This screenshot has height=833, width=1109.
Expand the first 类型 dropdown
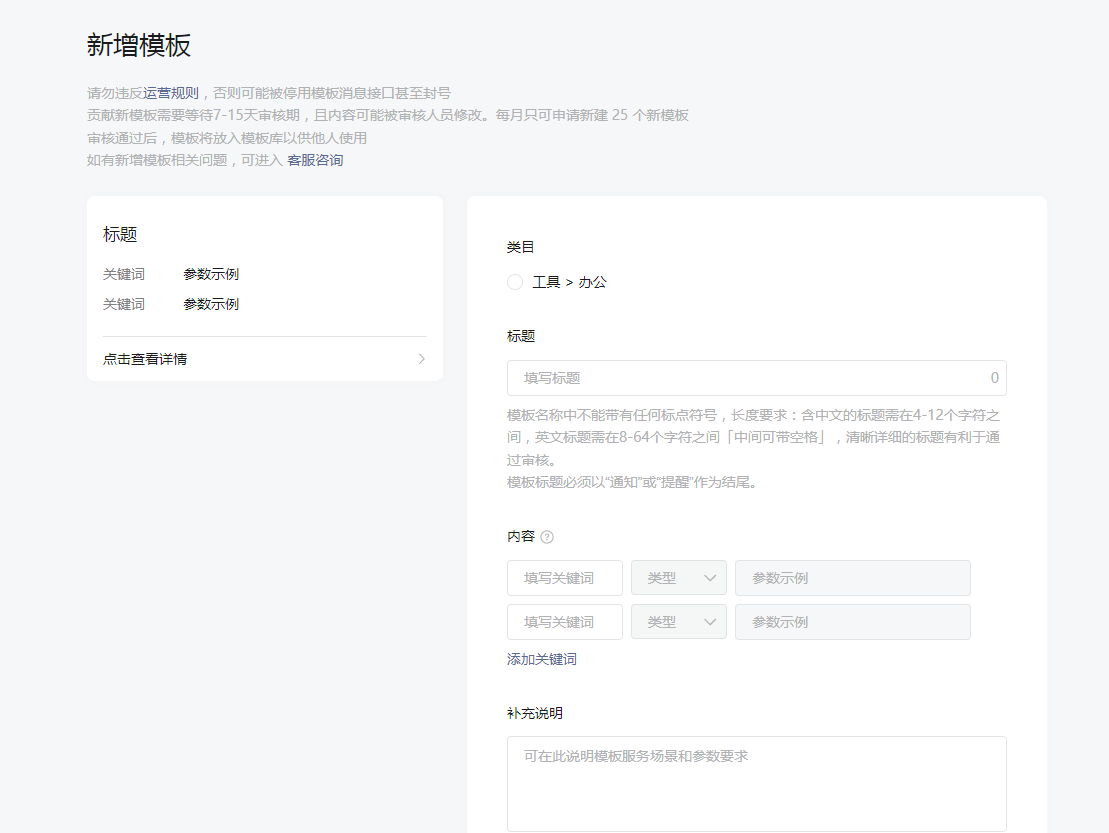coord(678,578)
